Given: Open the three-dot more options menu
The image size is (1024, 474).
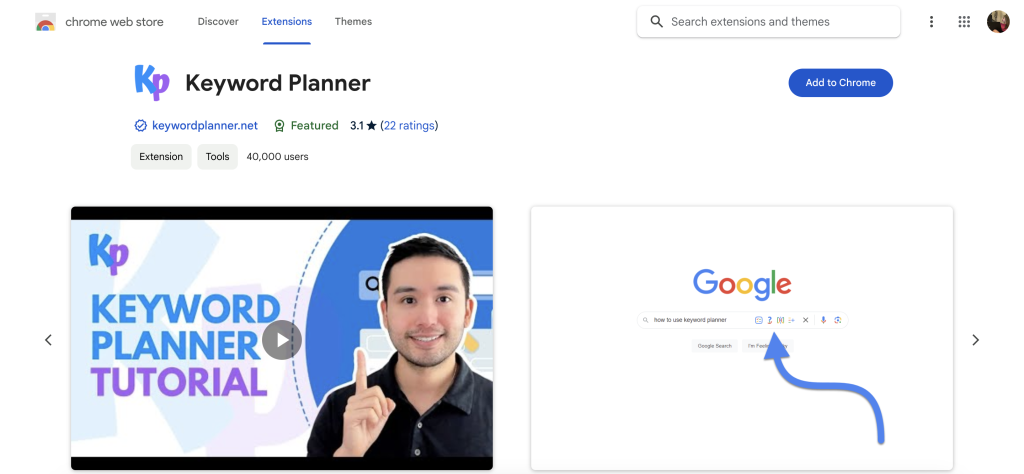Looking at the screenshot, I should point(931,22).
